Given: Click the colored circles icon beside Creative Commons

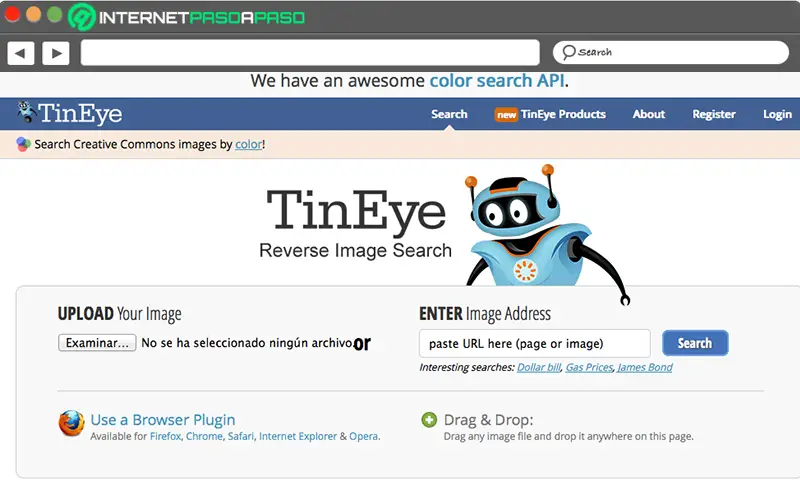Looking at the screenshot, I should (23, 144).
